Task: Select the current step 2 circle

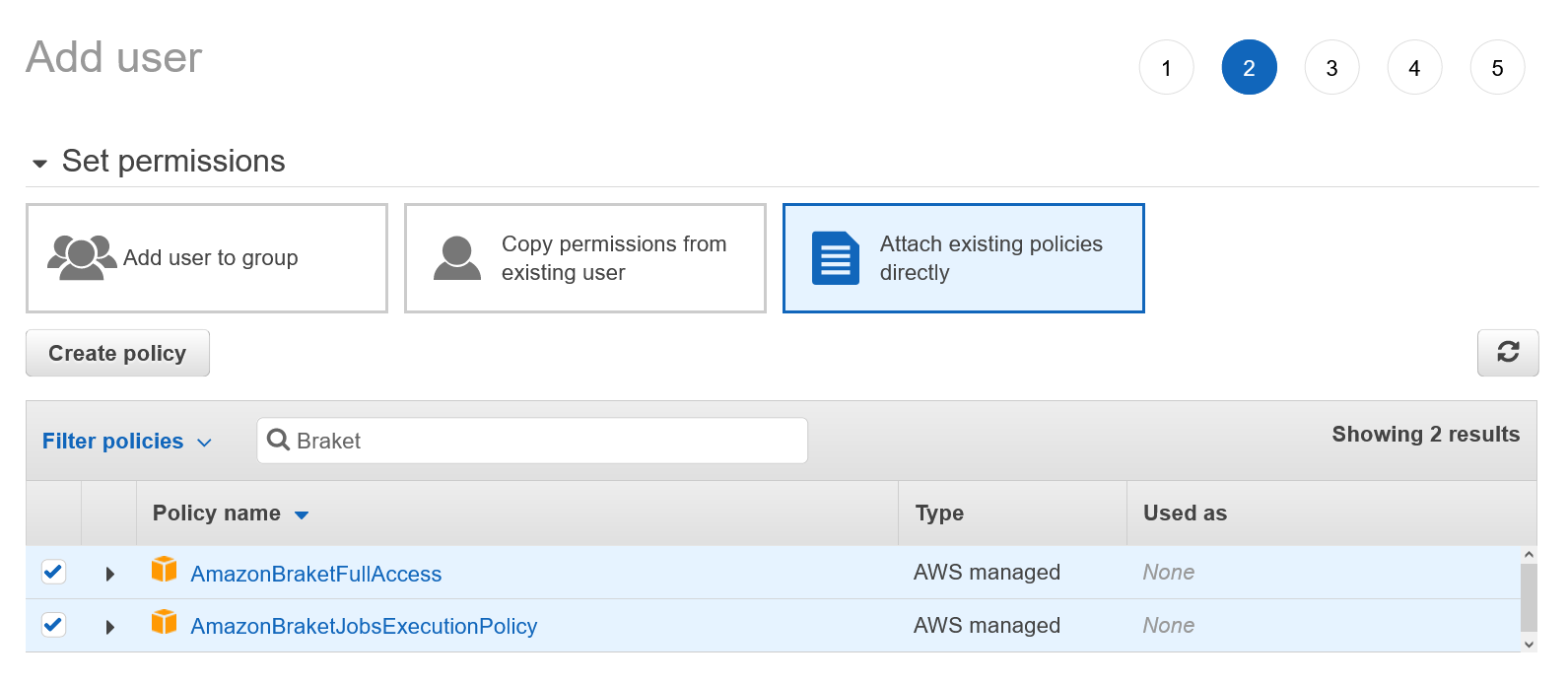Action: pos(1250,67)
